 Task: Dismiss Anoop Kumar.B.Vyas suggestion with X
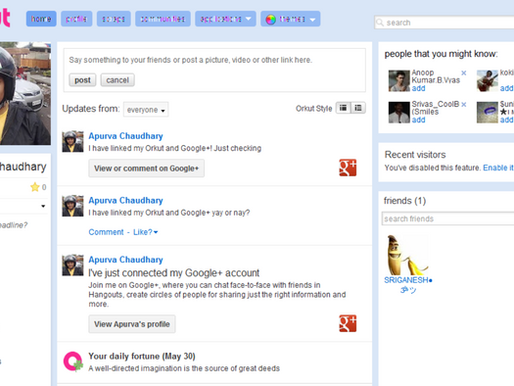(464, 73)
